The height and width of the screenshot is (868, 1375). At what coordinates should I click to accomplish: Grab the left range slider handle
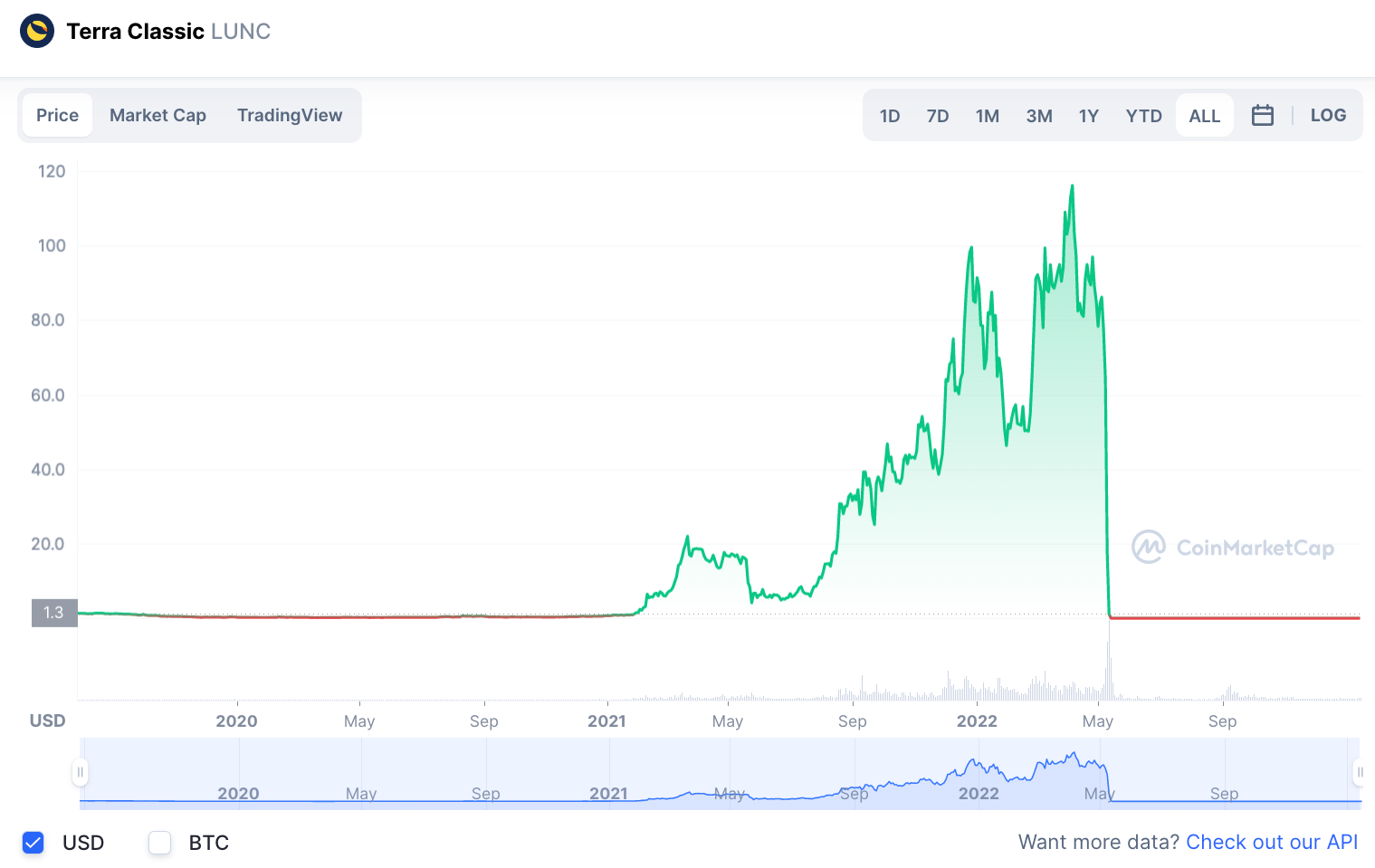80,772
